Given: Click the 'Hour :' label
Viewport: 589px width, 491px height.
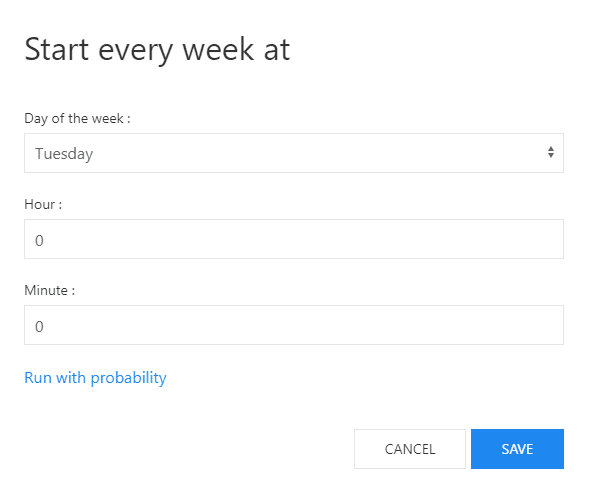Looking at the screenshot, I should 43,204.
